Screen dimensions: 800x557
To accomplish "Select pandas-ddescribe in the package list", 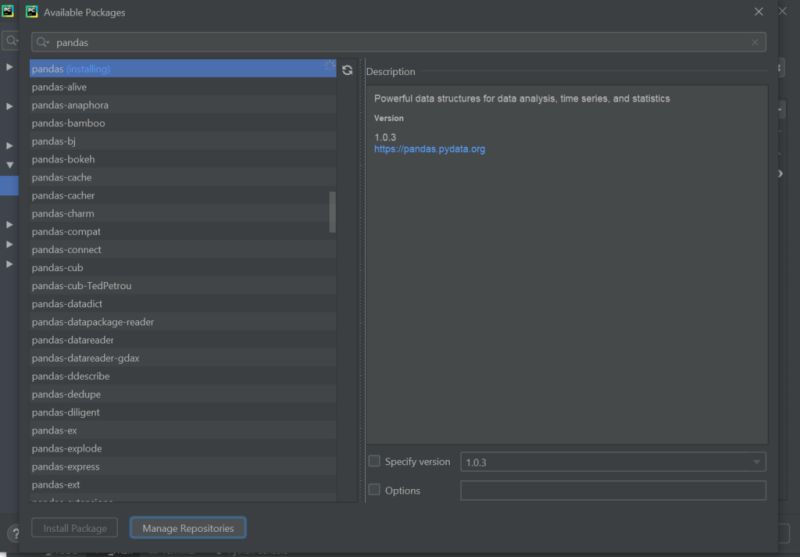I will click(183, 376).
